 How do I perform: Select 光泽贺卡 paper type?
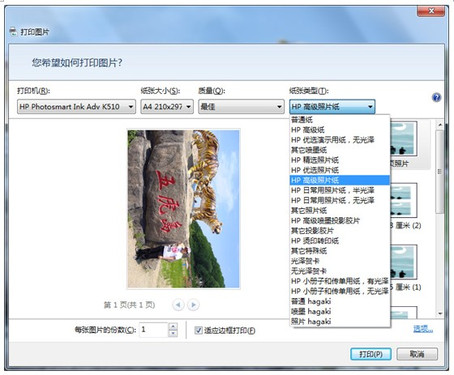340,261
